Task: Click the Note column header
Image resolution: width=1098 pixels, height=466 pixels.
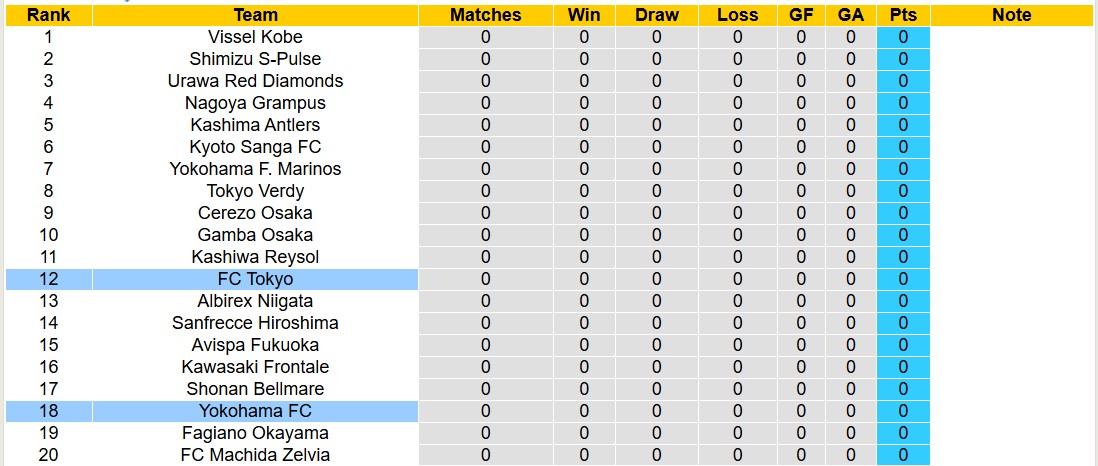Action: click(x=1012, y=15)
